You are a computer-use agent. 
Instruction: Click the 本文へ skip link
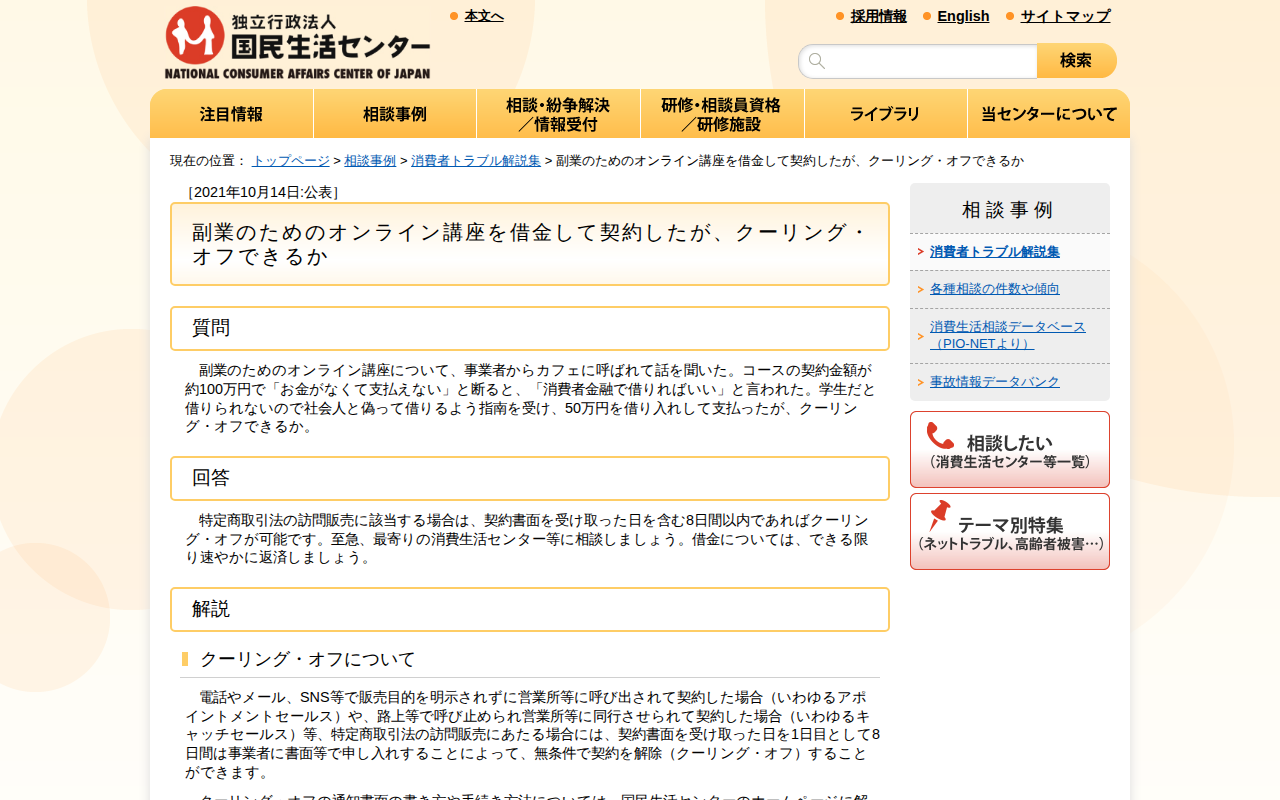click(x=482, y=15)
